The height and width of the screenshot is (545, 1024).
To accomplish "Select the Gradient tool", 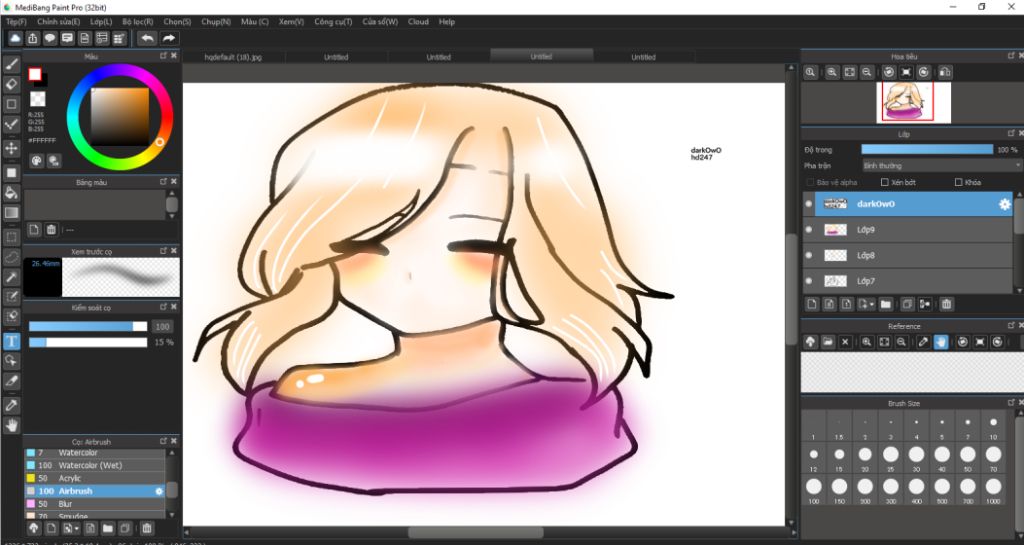I will pos(11,212).
